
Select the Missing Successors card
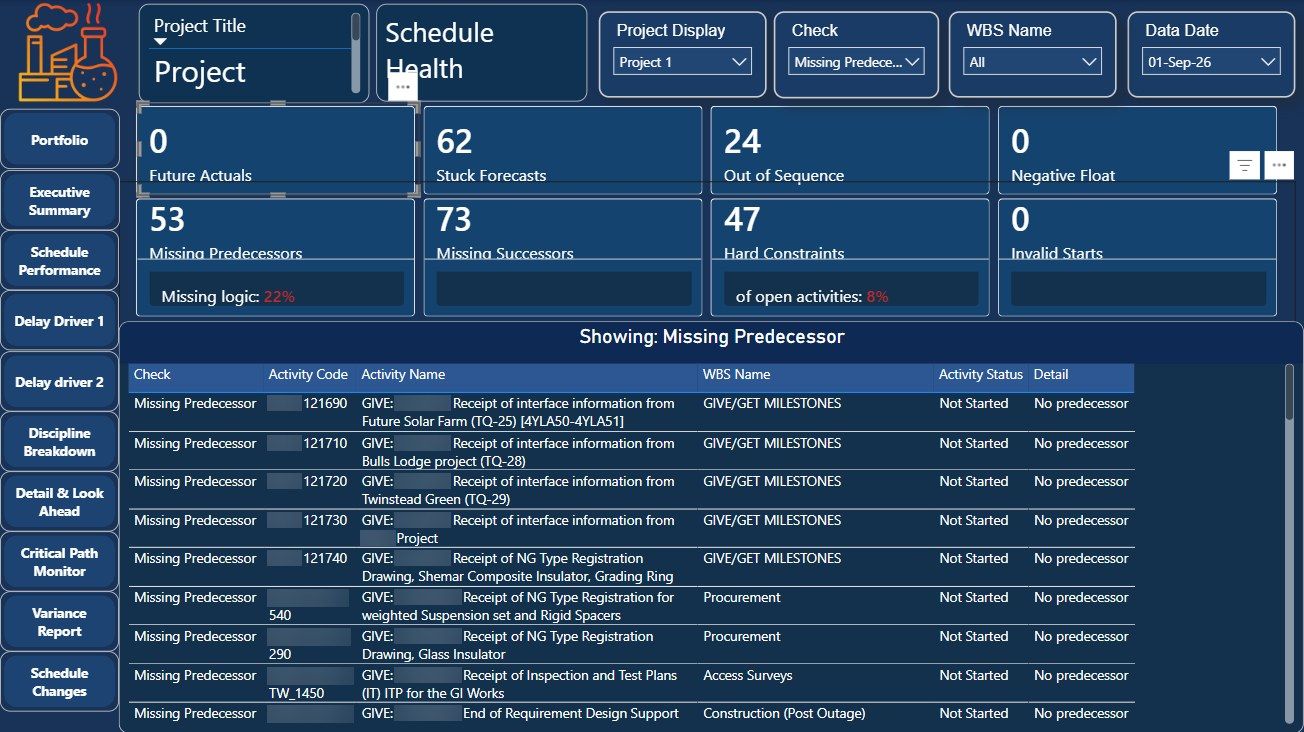coord(562,257)
